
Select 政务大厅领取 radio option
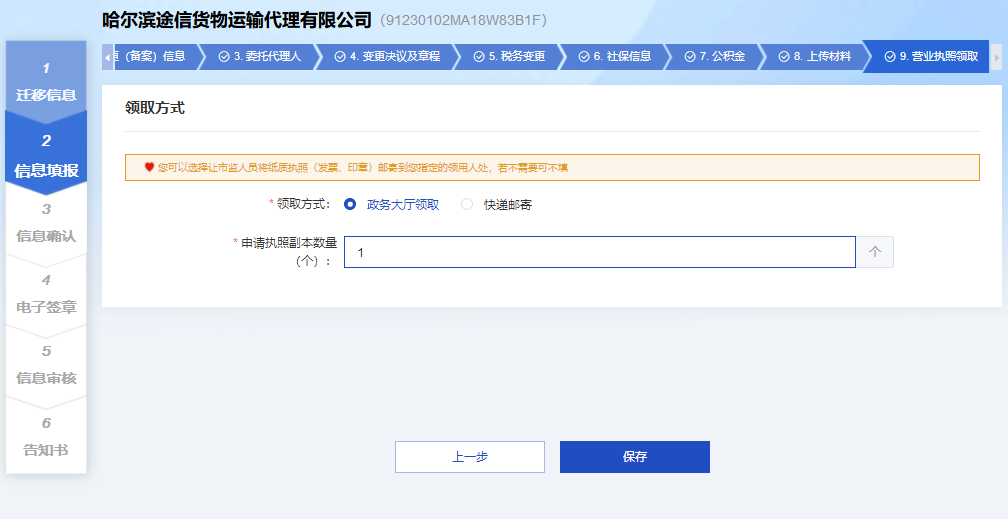coord(350,204)
